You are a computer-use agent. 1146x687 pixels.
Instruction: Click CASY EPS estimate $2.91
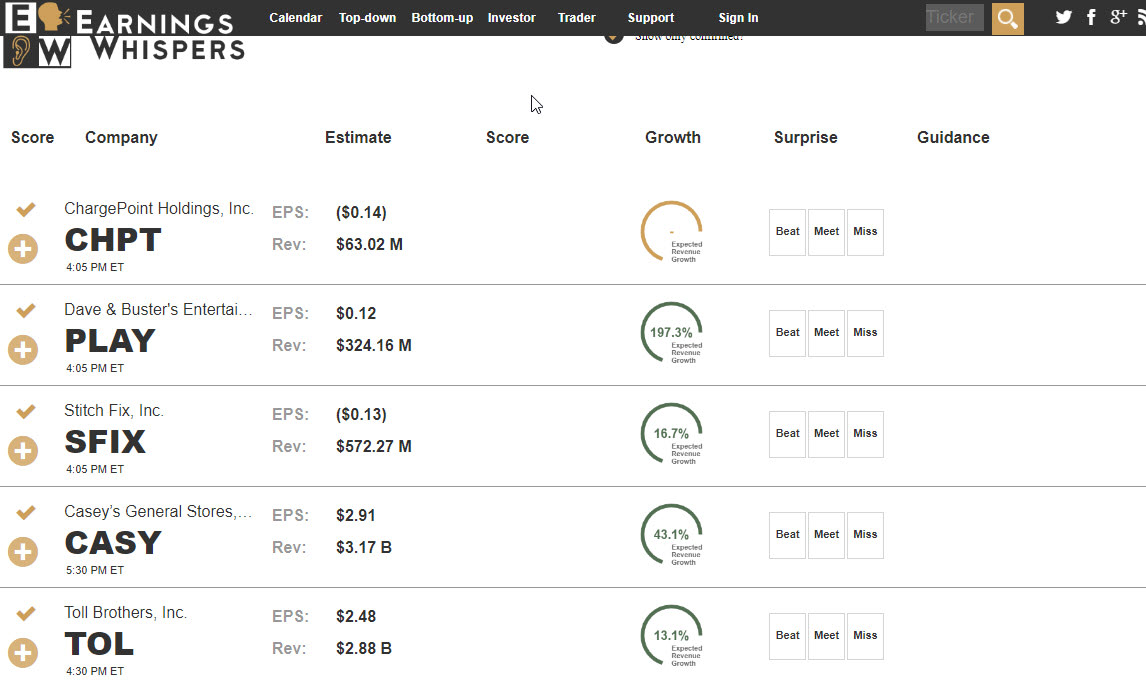click(x=356, y=515)
